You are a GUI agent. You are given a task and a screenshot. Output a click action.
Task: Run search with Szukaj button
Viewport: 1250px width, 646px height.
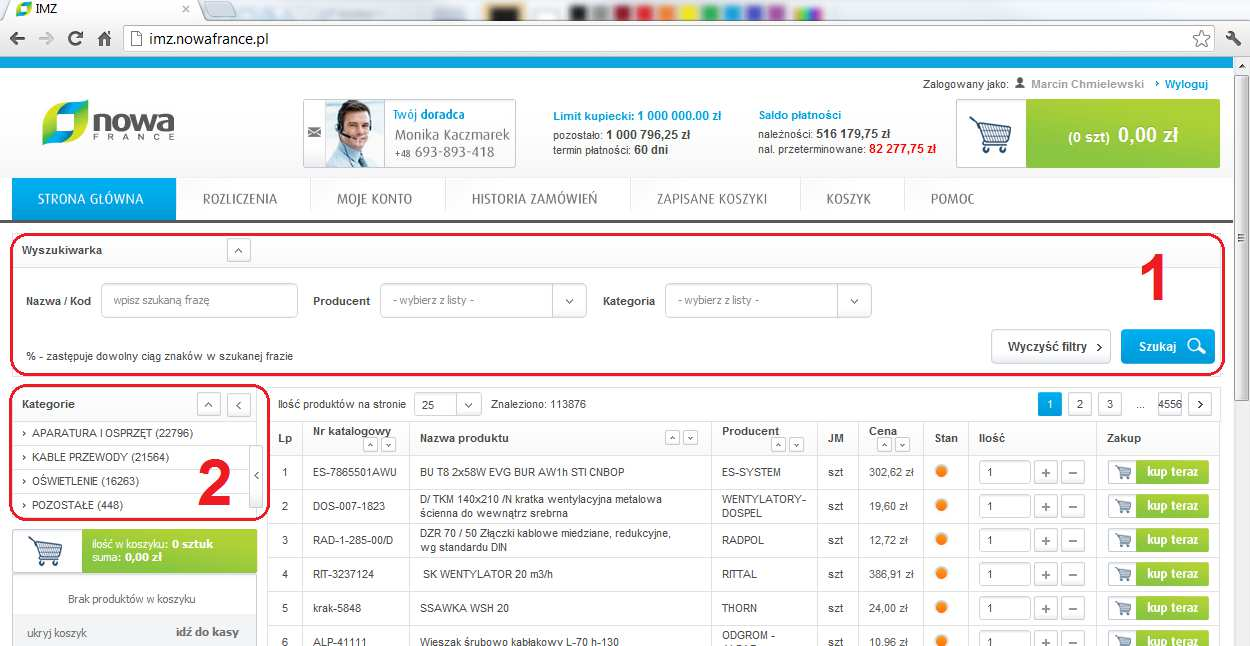(x=1168, y=347)
